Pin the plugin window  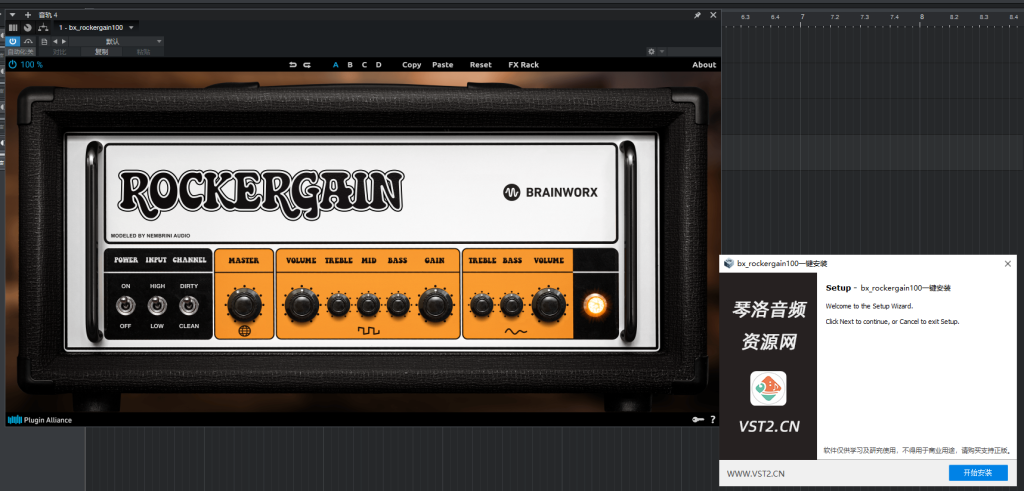697,16
